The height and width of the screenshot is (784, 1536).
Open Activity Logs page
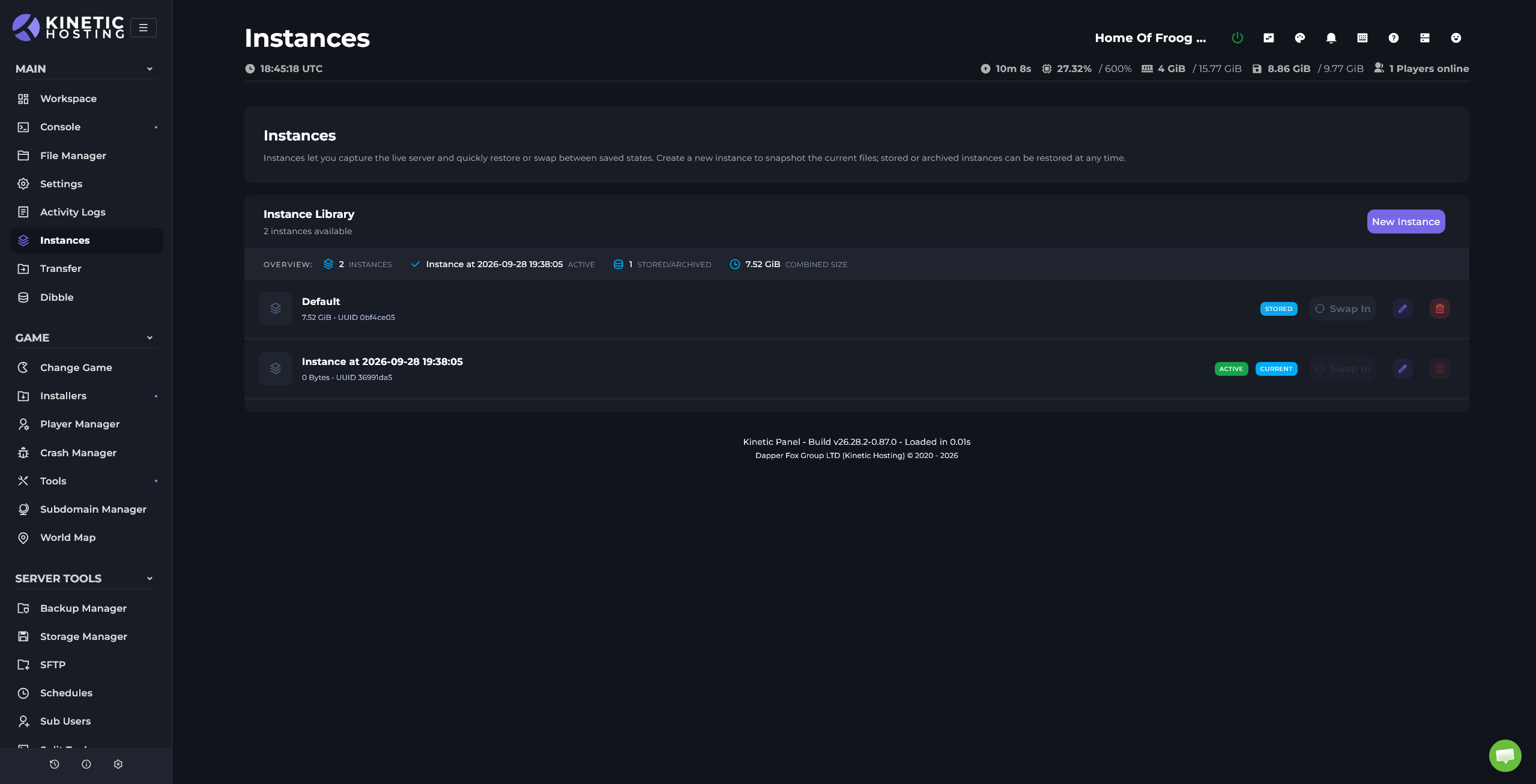(x=86, y=212)
